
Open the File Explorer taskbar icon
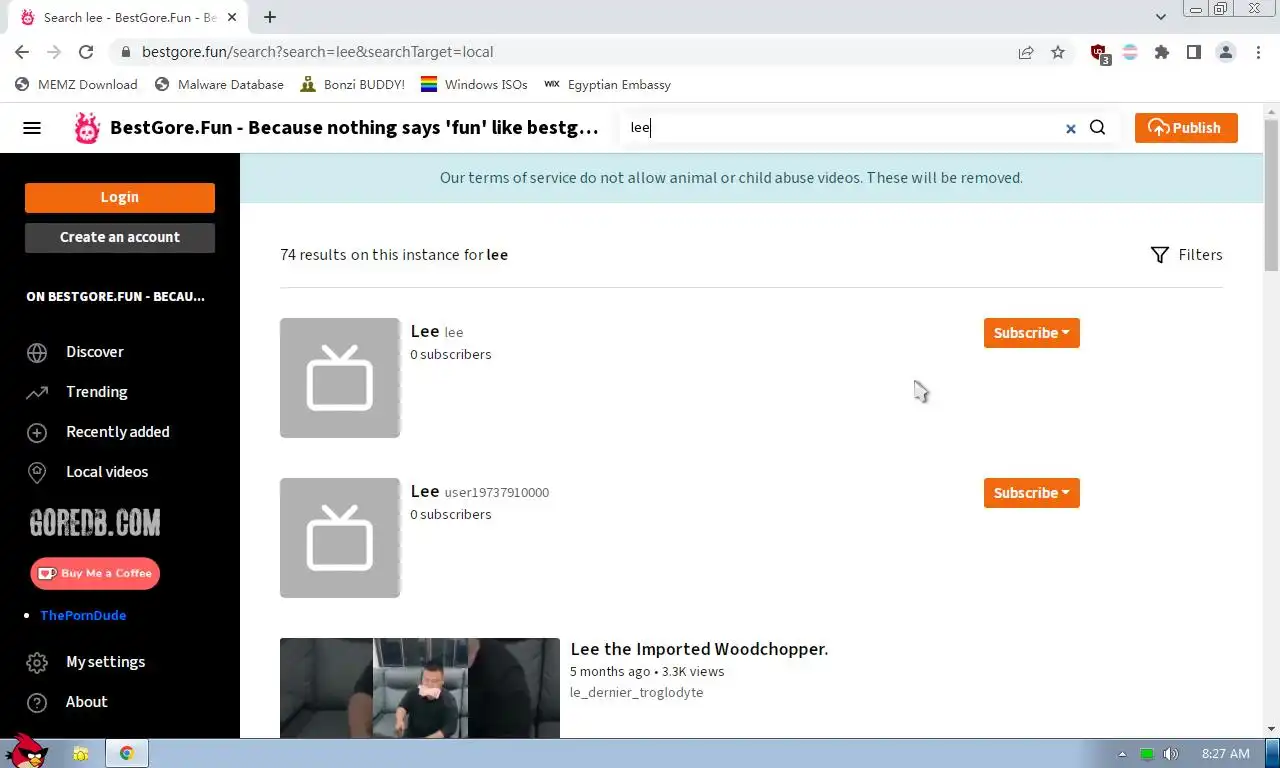pos(81,753)
